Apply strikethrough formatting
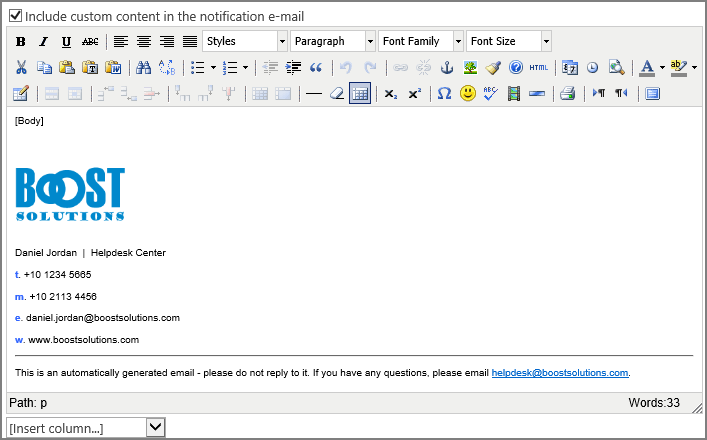The image size is (707, 440). (90, 41)
